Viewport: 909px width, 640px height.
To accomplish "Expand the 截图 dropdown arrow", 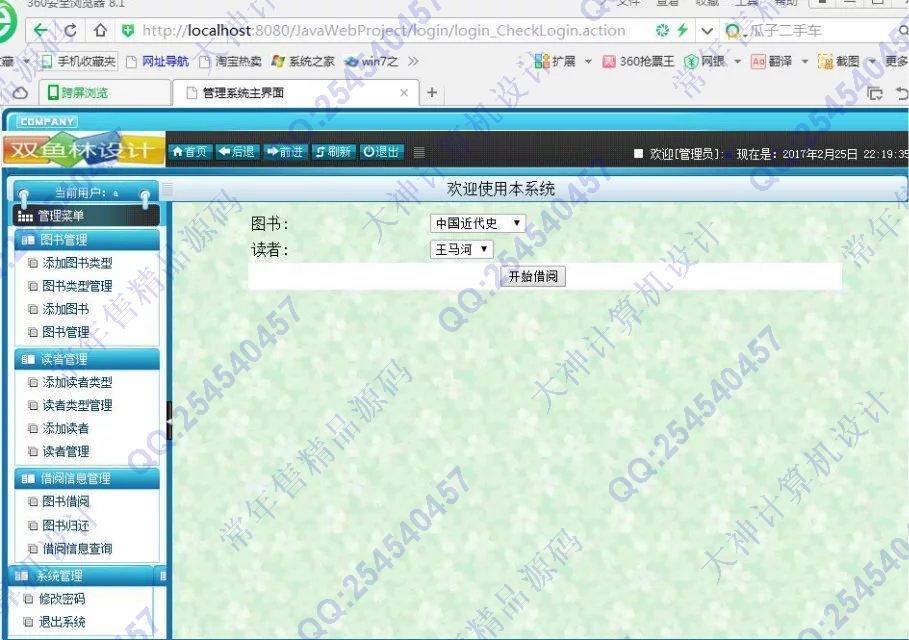I will [871, 61].
